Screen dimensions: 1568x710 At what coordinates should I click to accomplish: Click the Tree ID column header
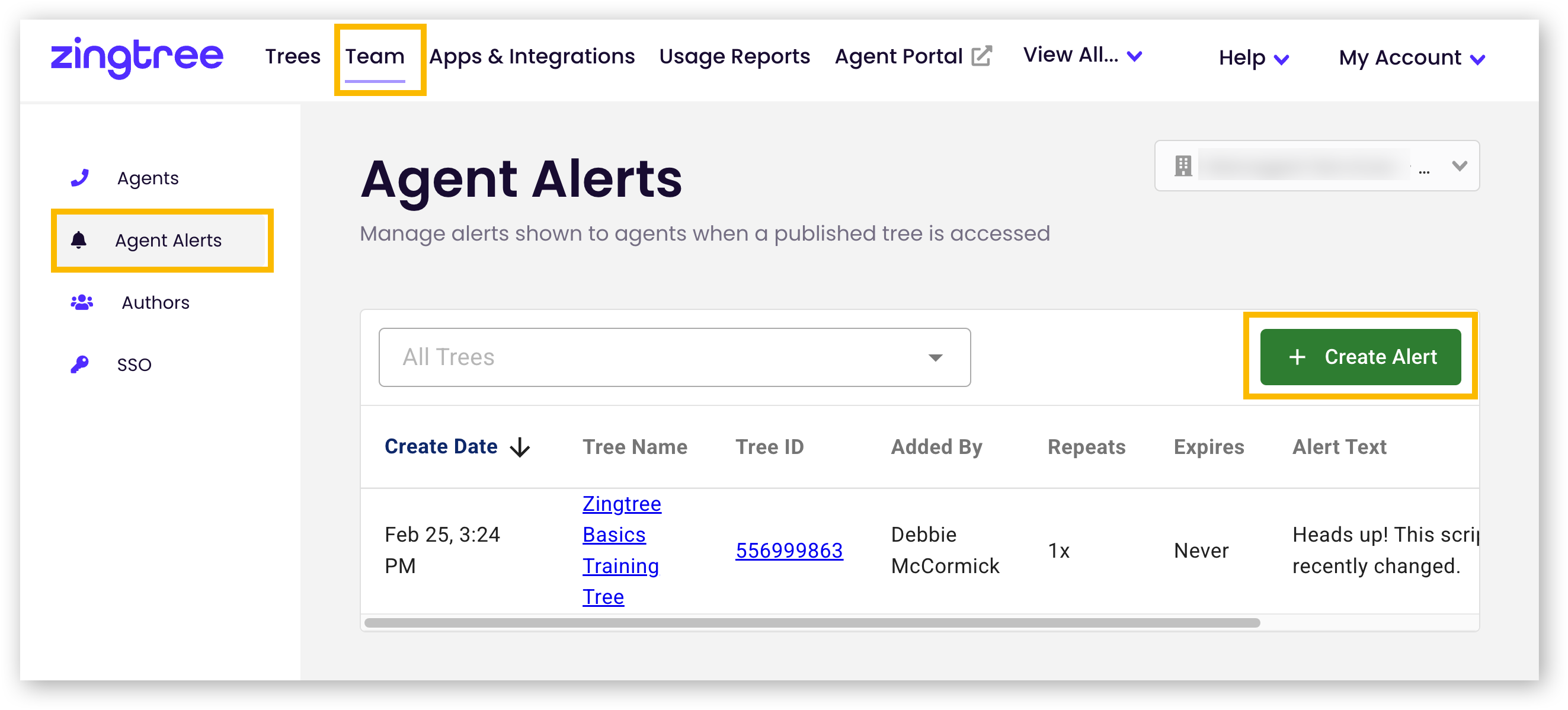(769, 447)
